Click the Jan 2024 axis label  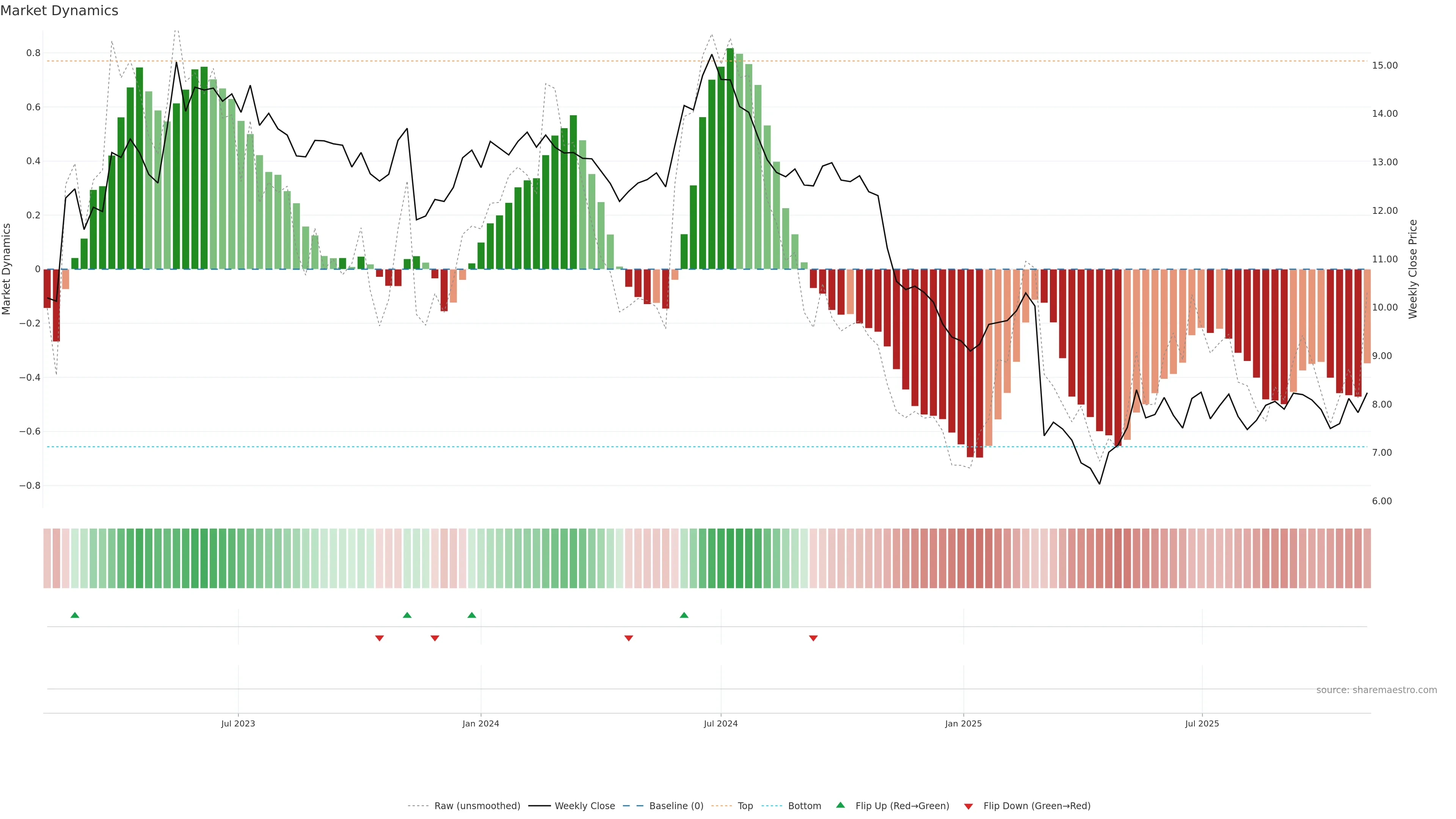[x=480, y=723]
